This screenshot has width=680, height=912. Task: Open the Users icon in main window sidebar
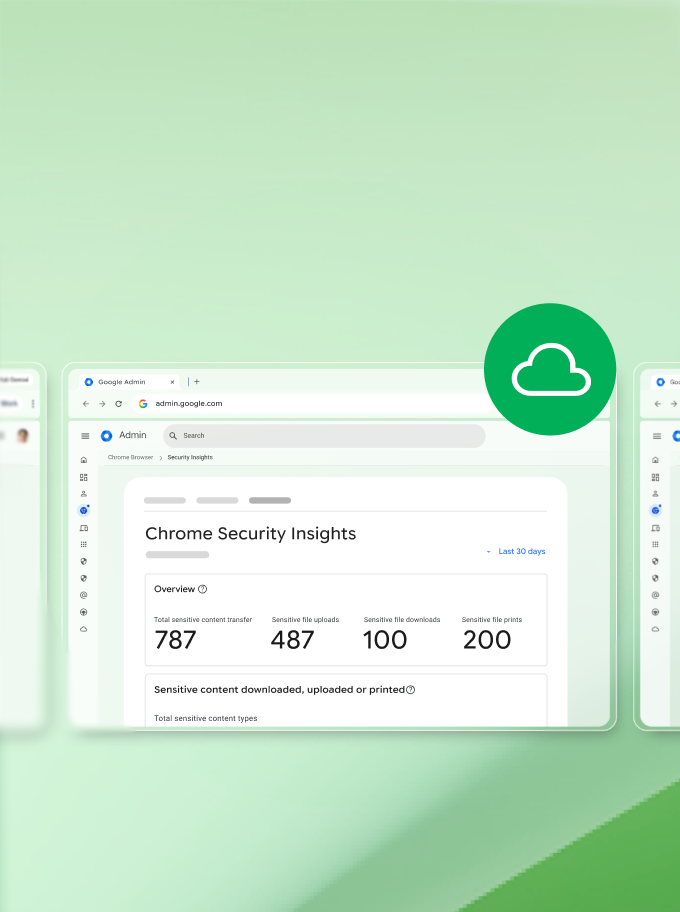click(x=84, y=494)
